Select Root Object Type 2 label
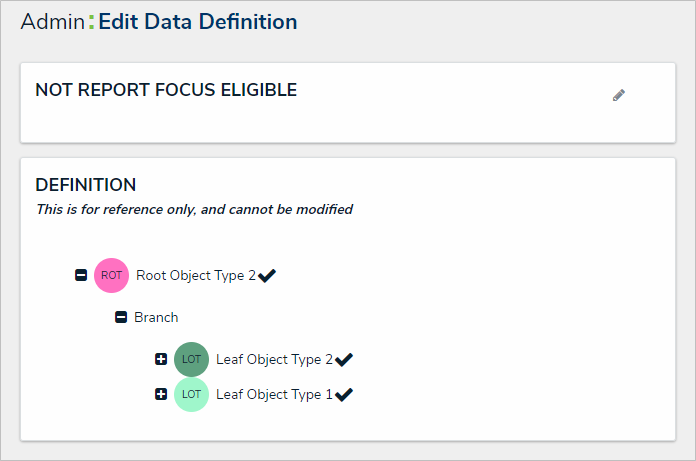The image size is (696, 461). coord(196,275)
